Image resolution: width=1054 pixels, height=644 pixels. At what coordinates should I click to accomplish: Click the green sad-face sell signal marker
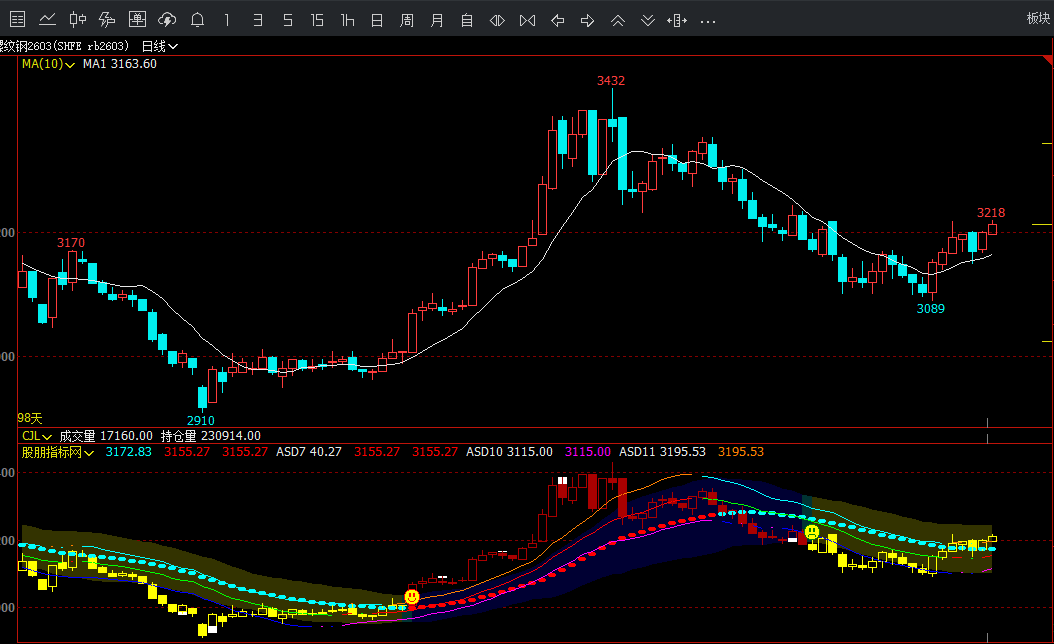812,532
